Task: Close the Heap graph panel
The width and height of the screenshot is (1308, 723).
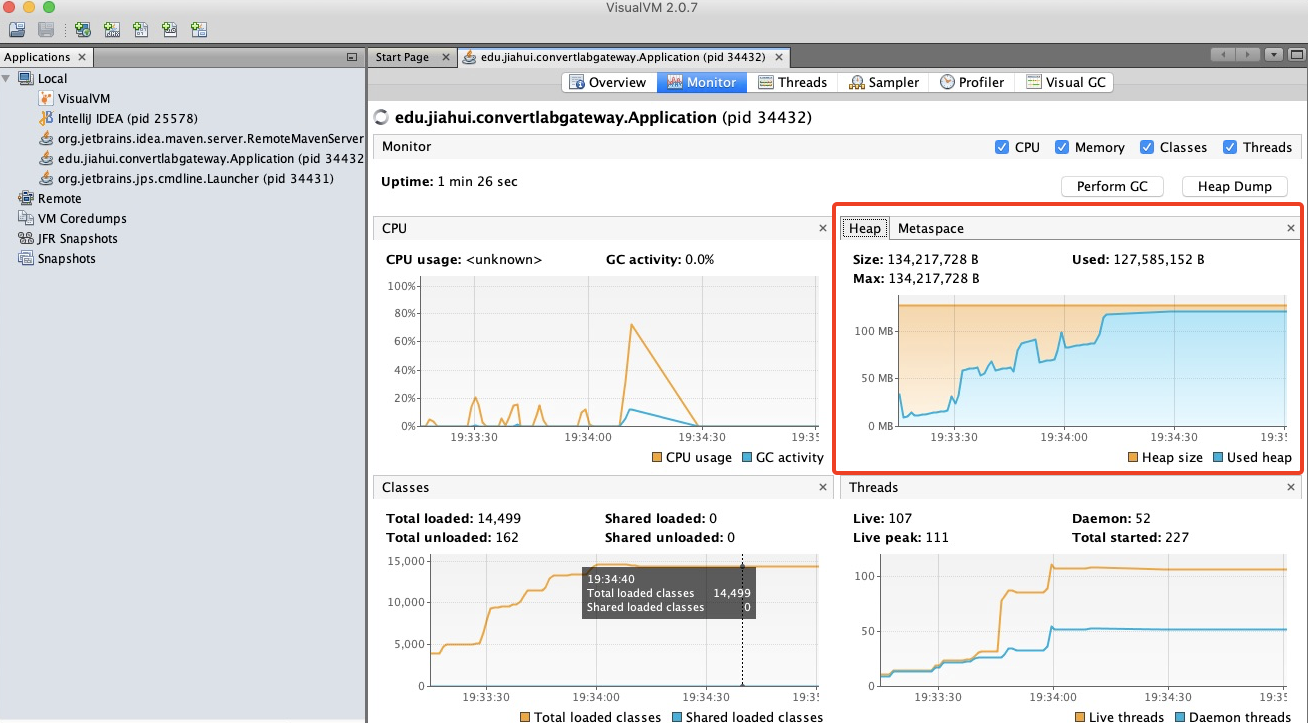Action: coord(1290,229)
